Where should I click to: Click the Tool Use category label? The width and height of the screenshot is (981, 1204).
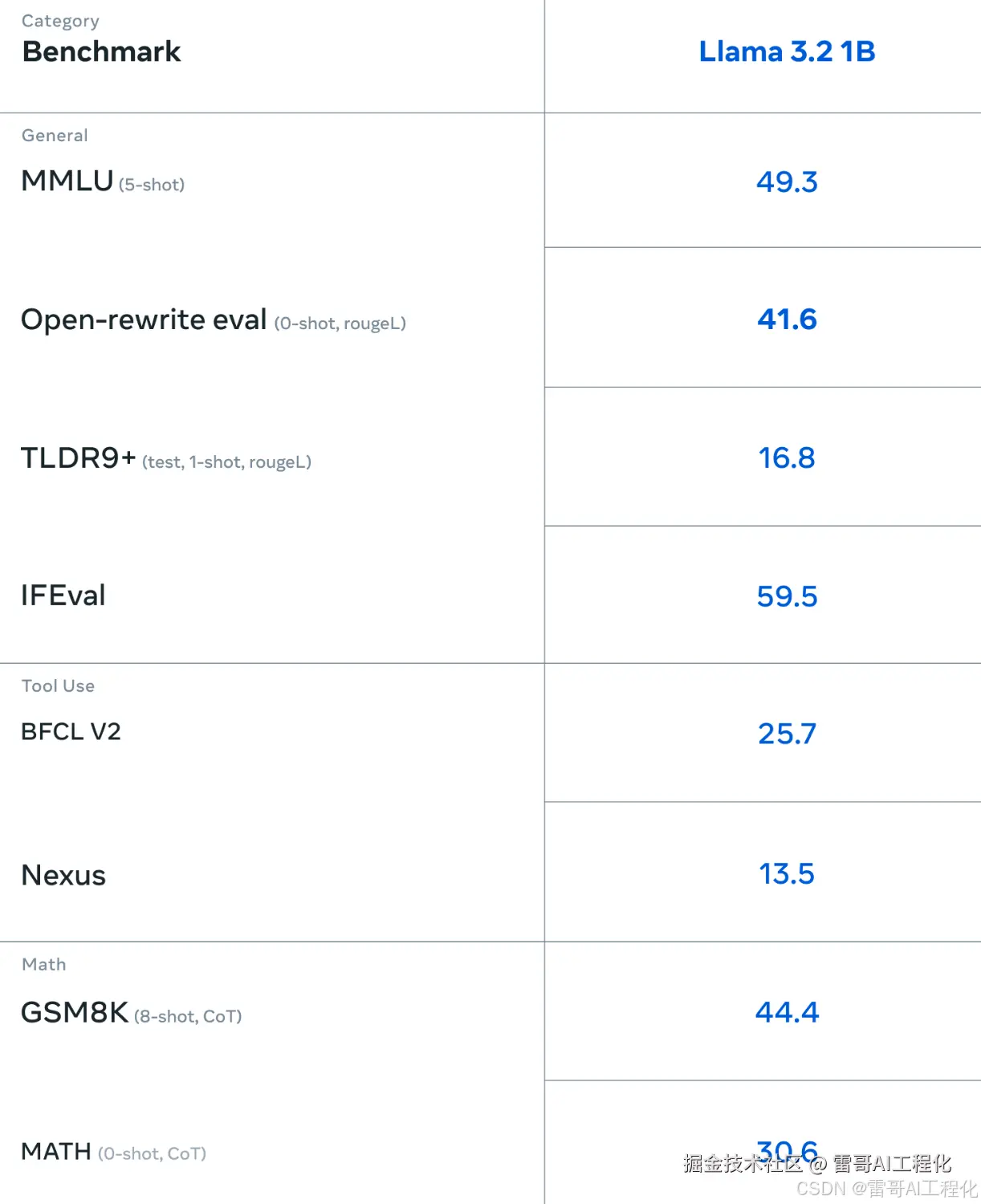pyautogui.click(x=58, y=686)
